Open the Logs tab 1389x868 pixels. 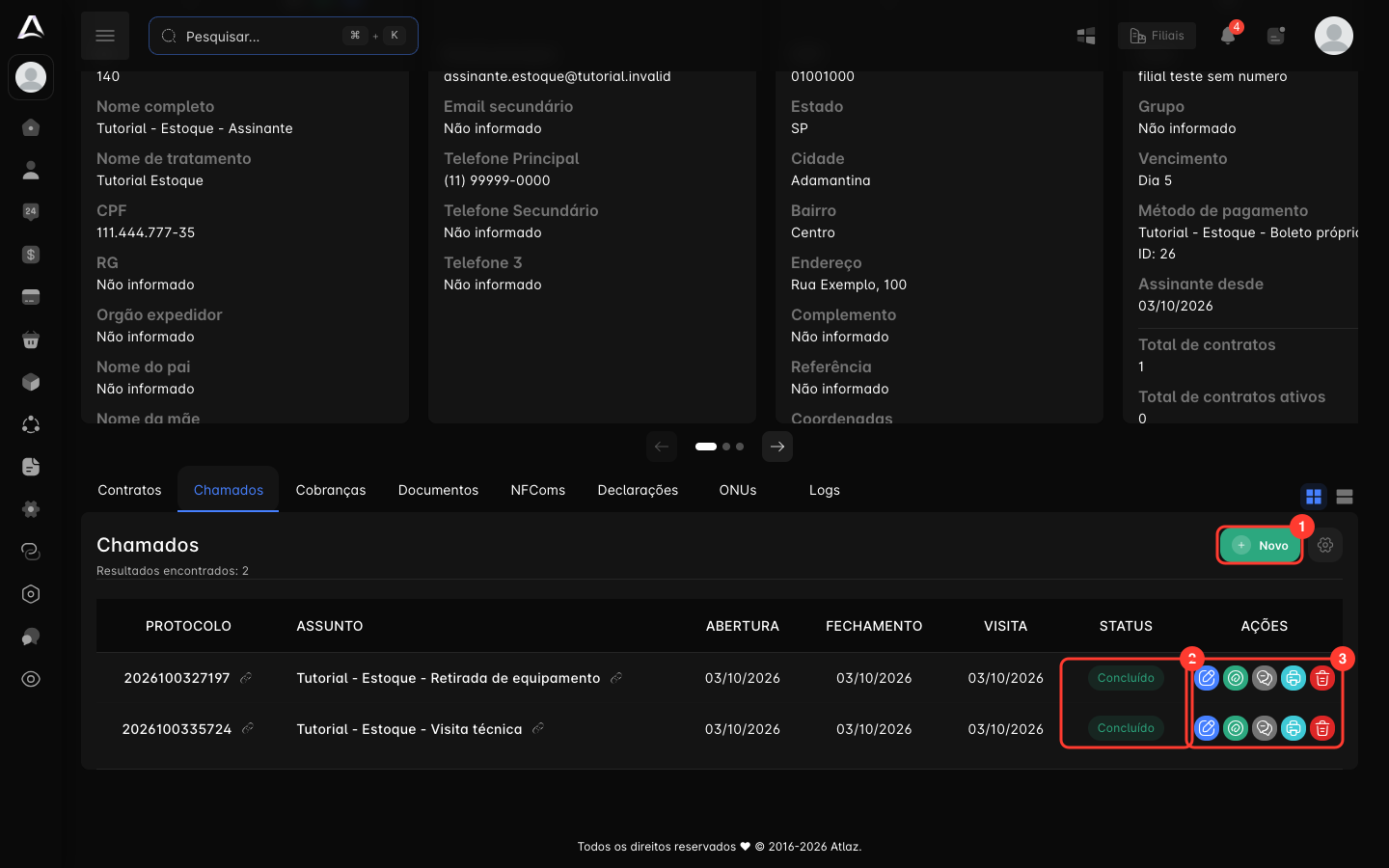(825, 490)
